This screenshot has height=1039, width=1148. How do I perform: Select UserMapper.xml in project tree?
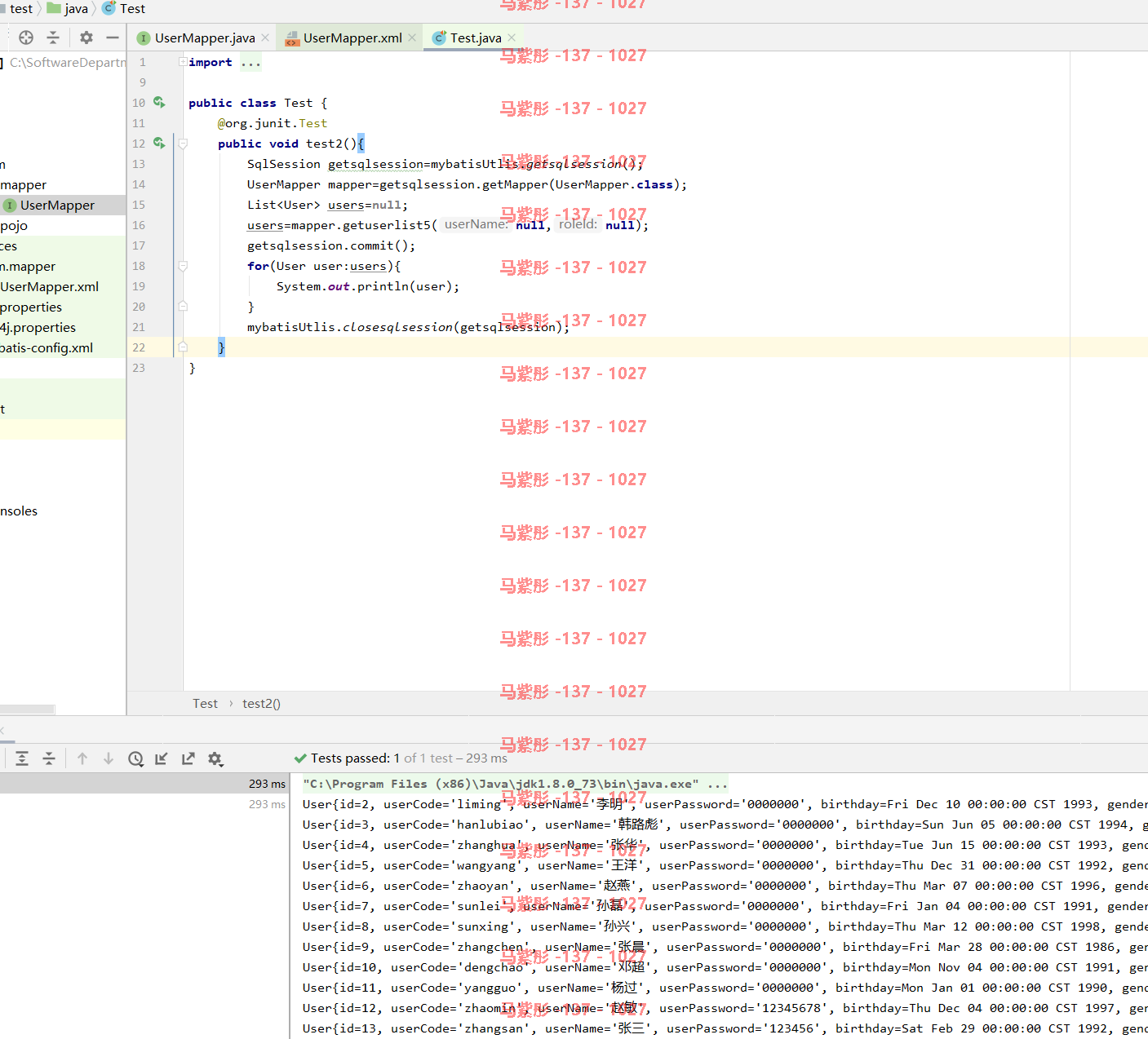pos(63,286)
